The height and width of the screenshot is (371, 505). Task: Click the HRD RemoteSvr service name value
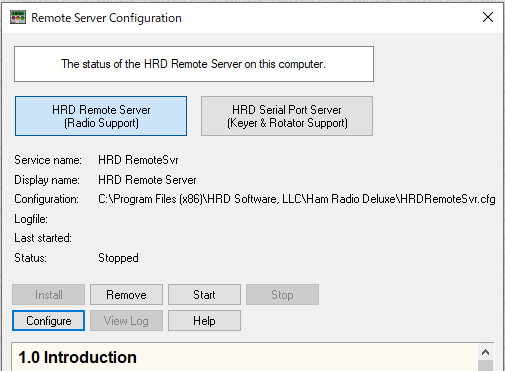138,160
